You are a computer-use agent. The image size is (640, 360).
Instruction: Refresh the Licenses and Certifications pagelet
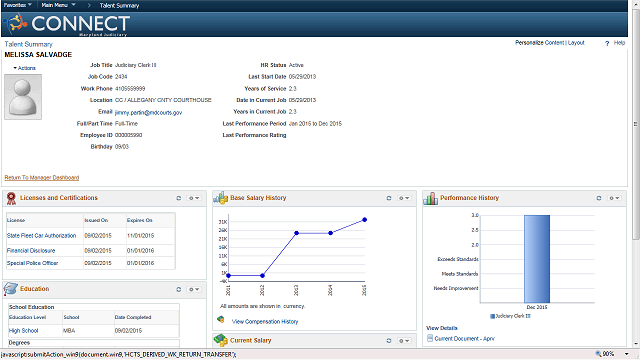pyautogui.click(x=178, y=198)
